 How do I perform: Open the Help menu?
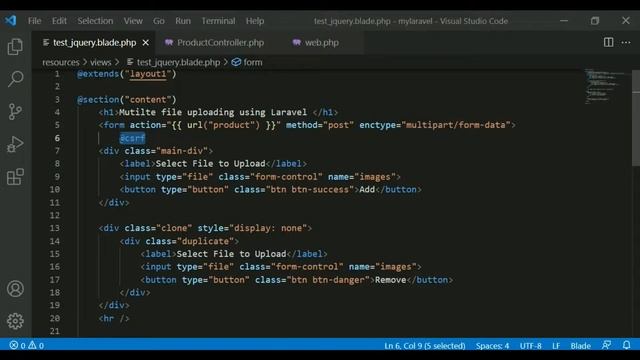coord(255,21)
